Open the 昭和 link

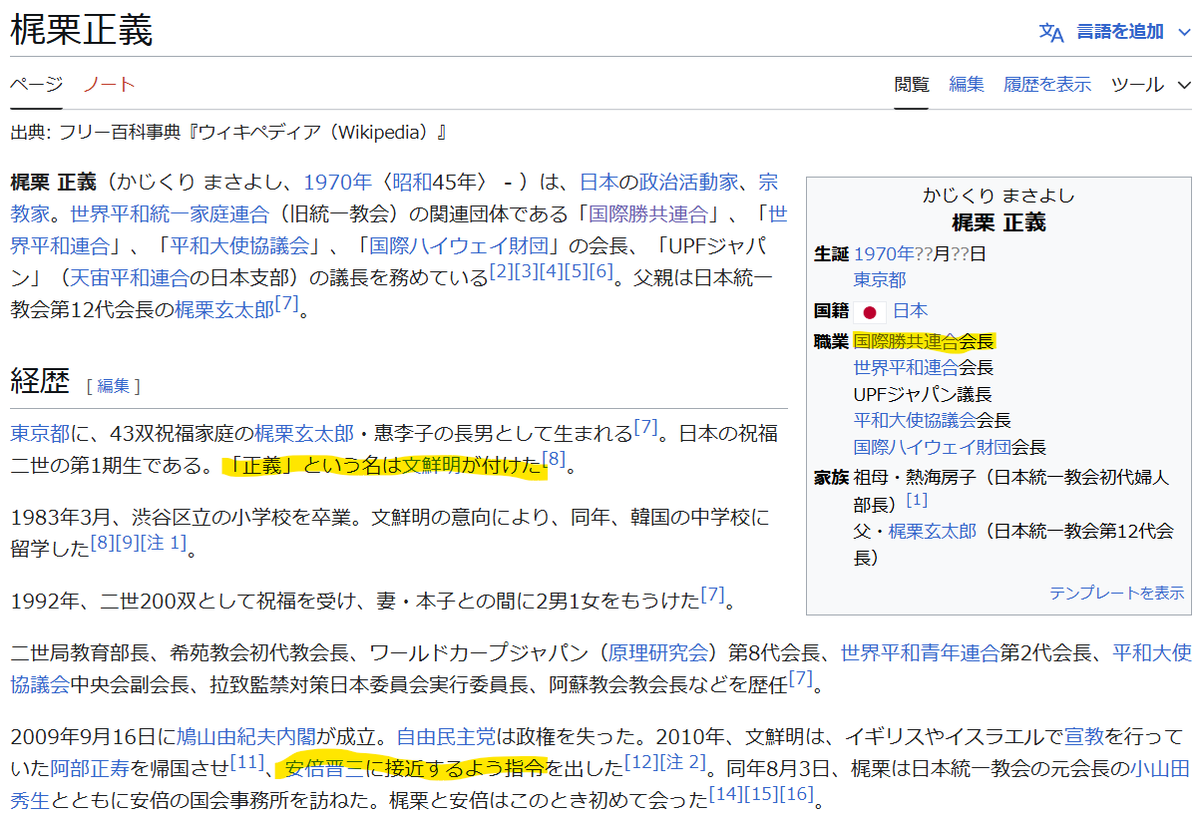(410, 182)
